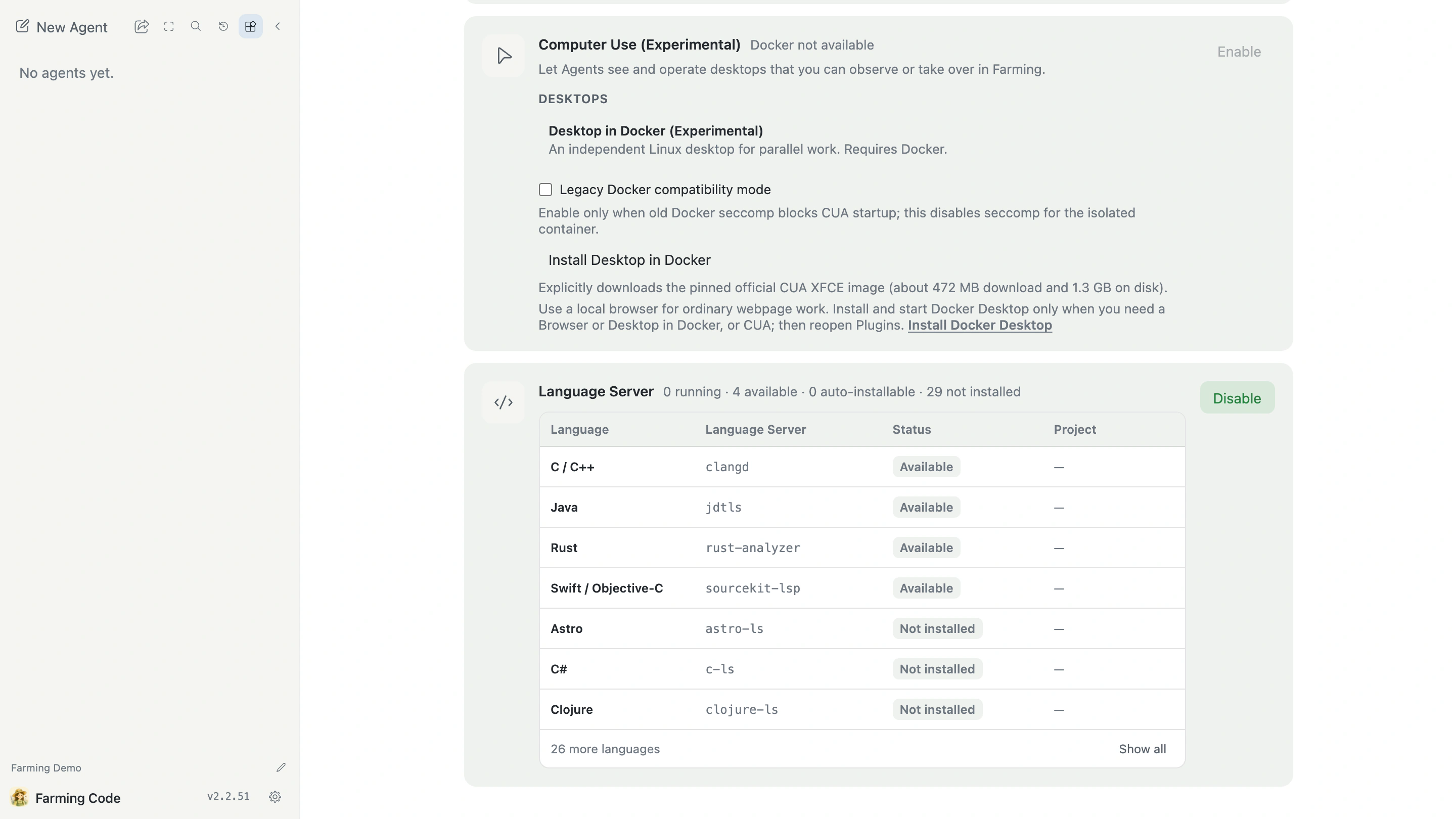Click Install Desktop in Docker

coord(629,260)
